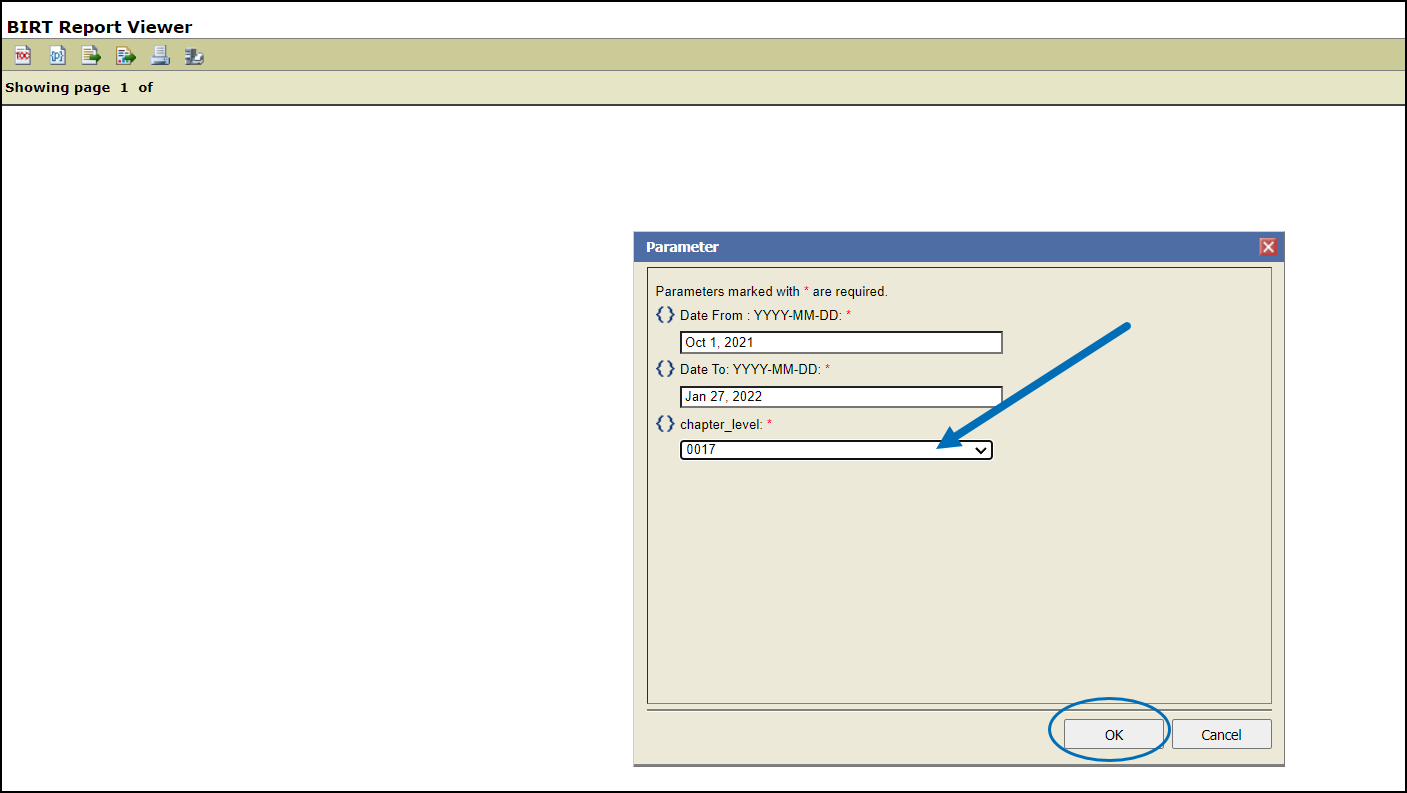Focus the Date To field with Jan 27, 2022
This screenshot has width=1407, height=793.
click(841, 397)
